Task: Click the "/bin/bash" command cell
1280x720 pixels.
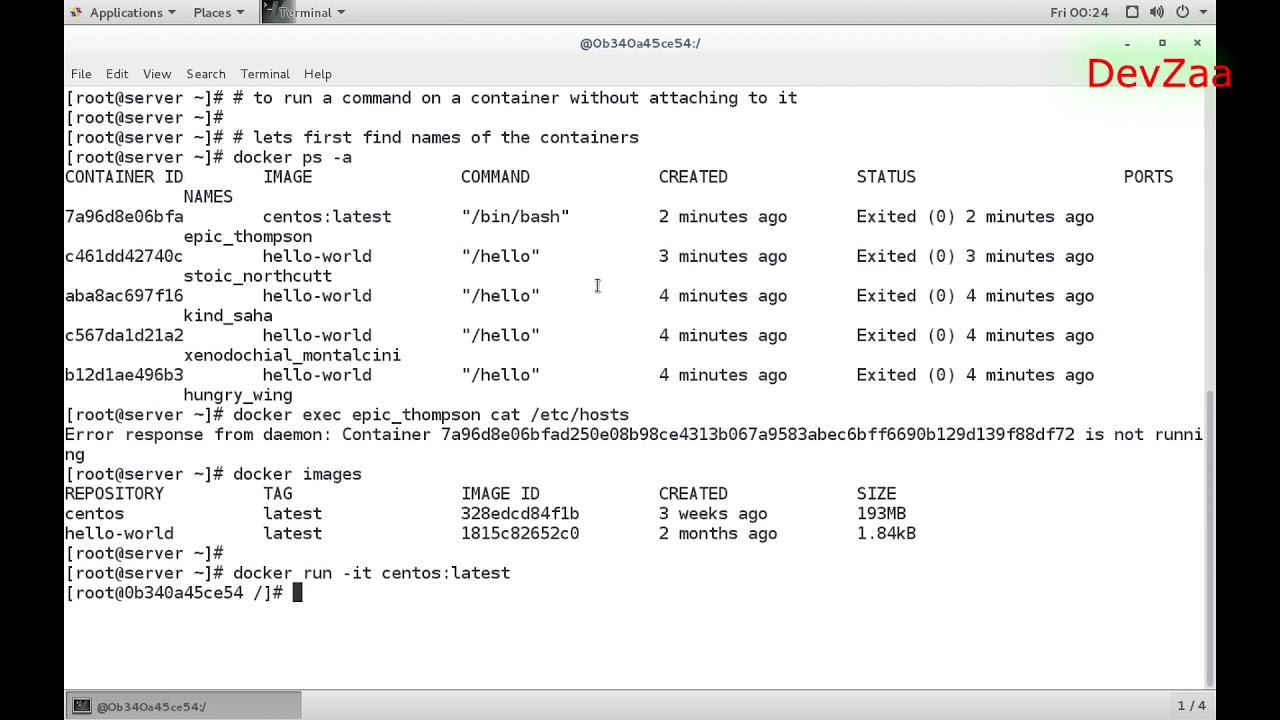Action: pyautogui.click(x=515, y=217)
